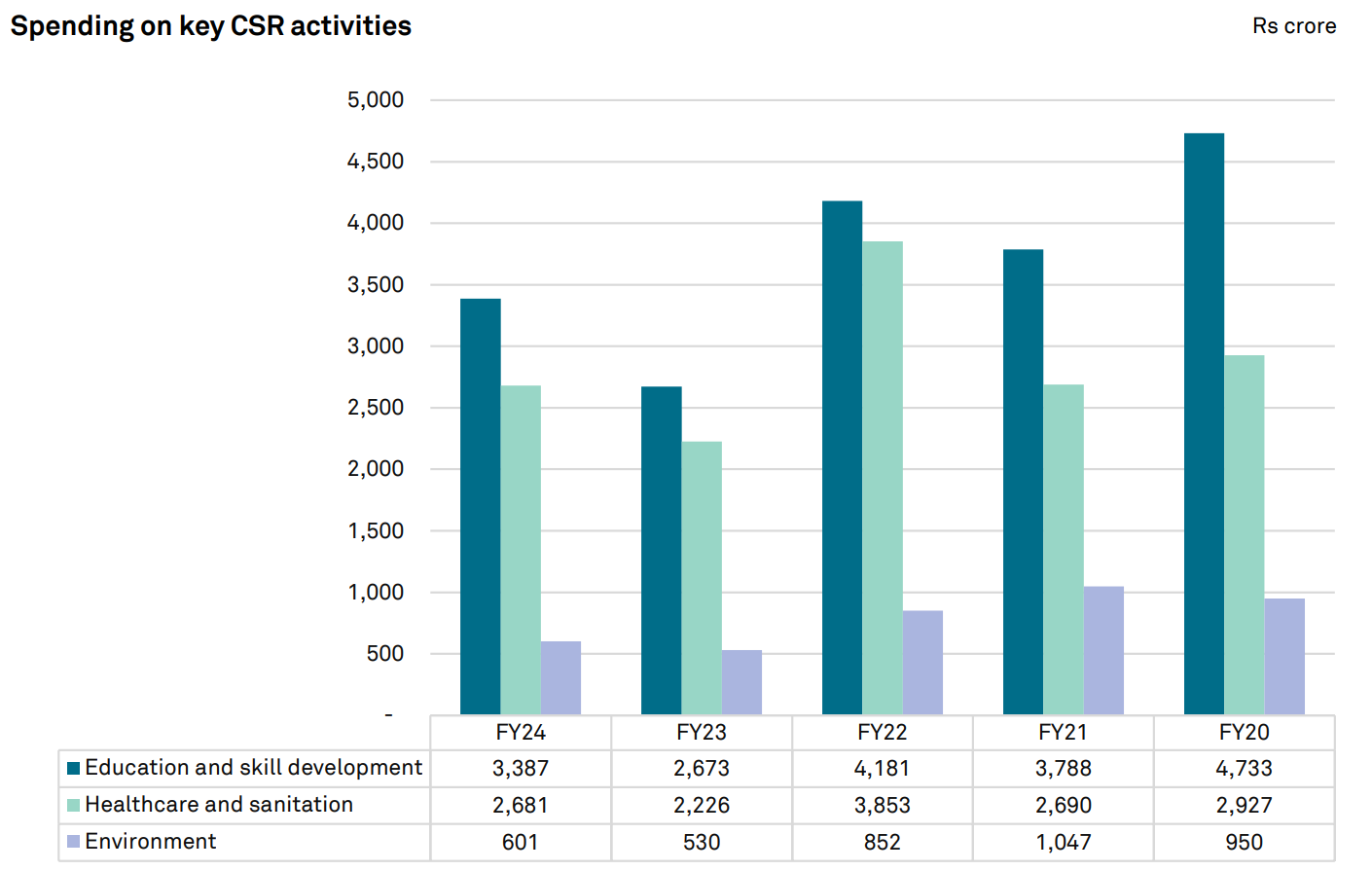Click the FY22 Healthcare light green bar
Screen dimensions: 1372x871
[883, 478]
